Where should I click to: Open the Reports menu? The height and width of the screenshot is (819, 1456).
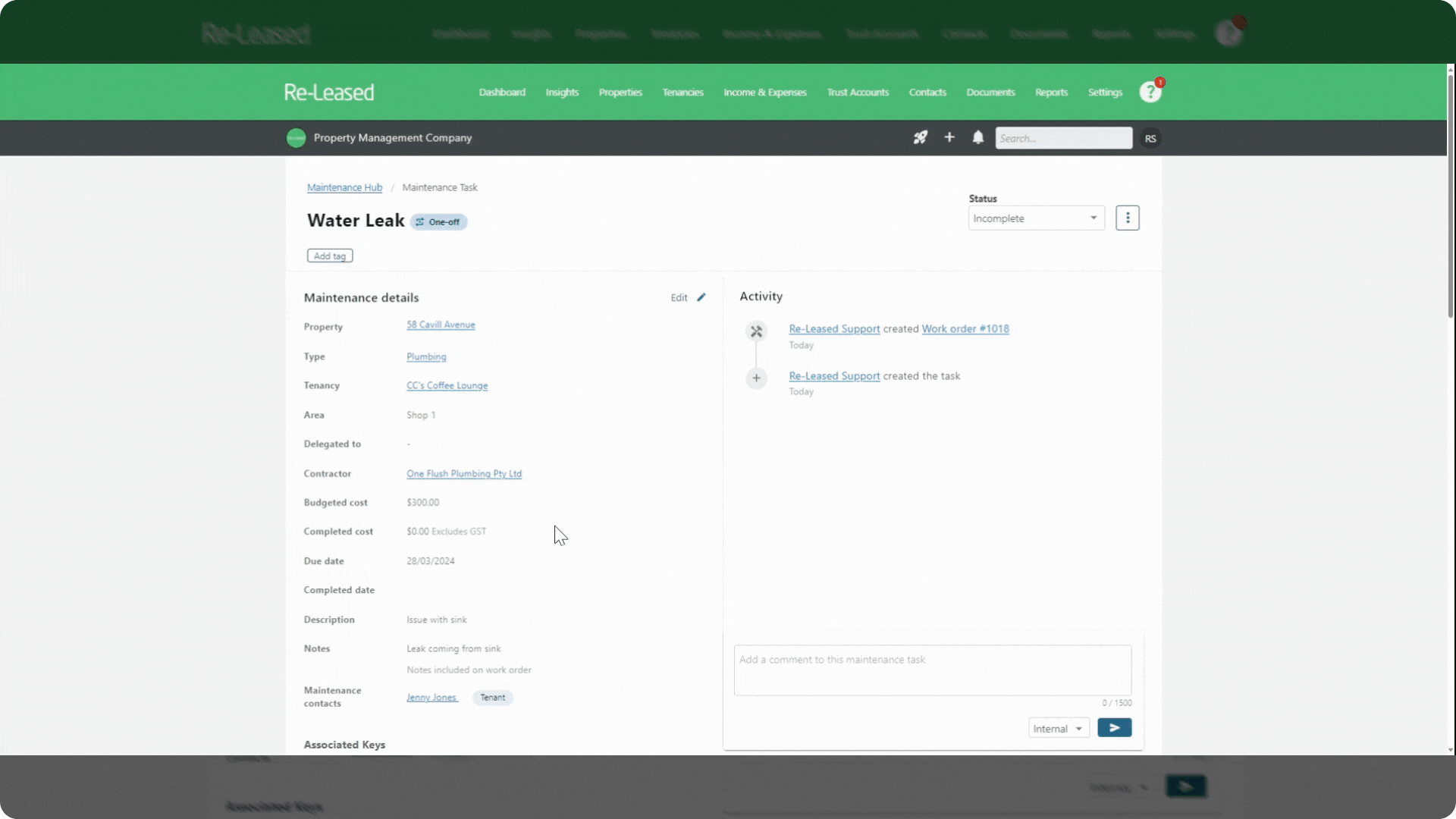[1051, 93]
